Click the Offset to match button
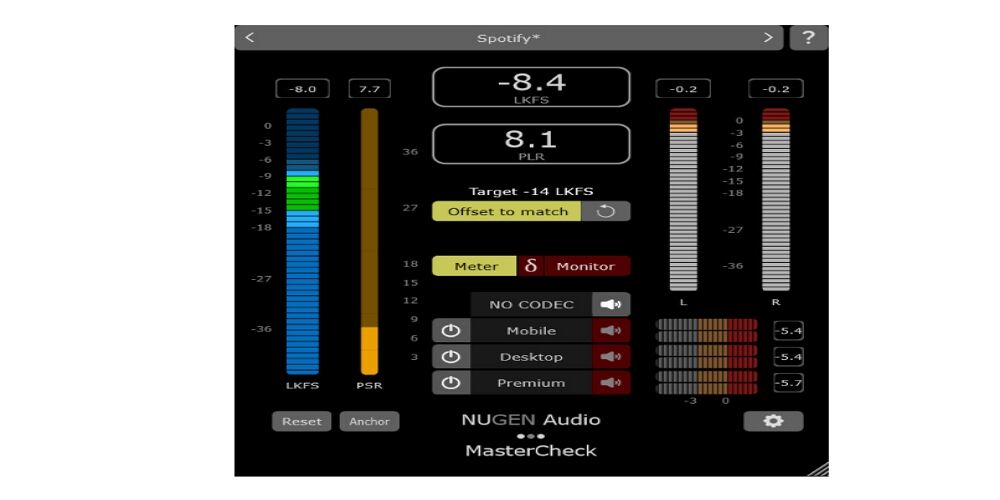Screen dimensions: 1000x500 [506, 211]
